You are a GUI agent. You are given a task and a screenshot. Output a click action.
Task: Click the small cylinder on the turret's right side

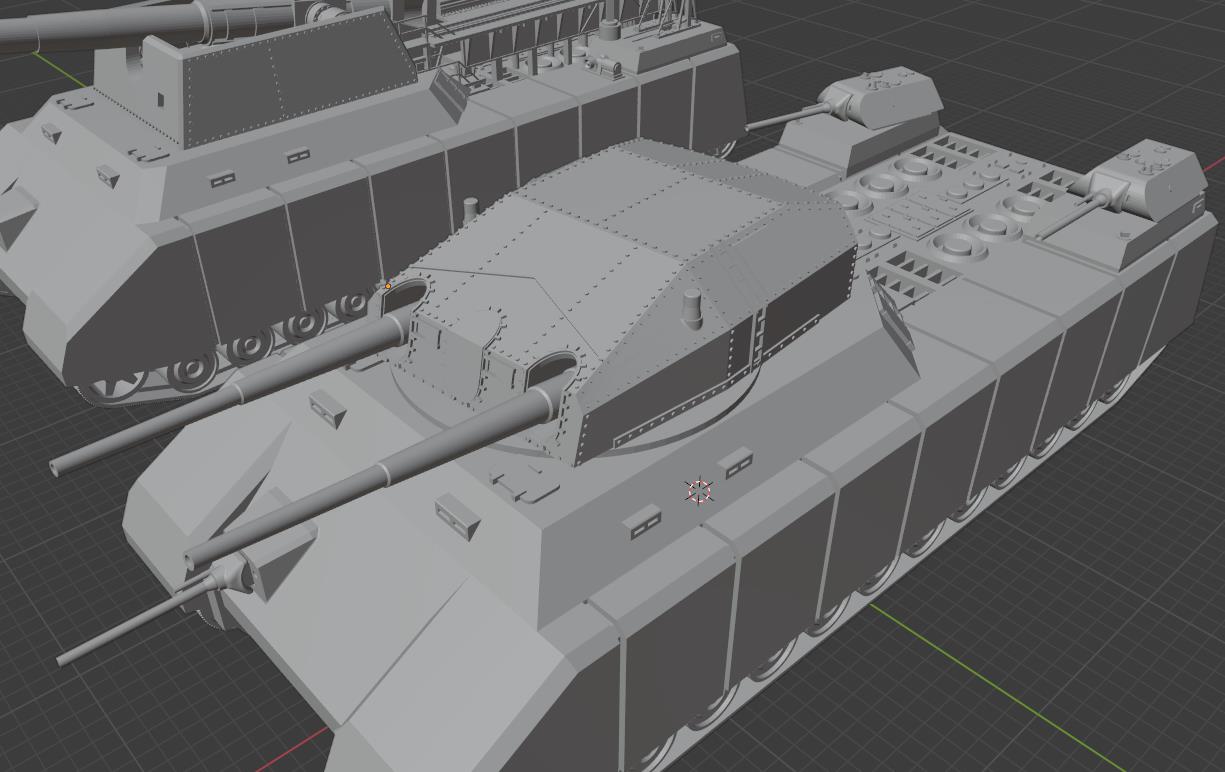pyautogui.click(x=692, y=308)
